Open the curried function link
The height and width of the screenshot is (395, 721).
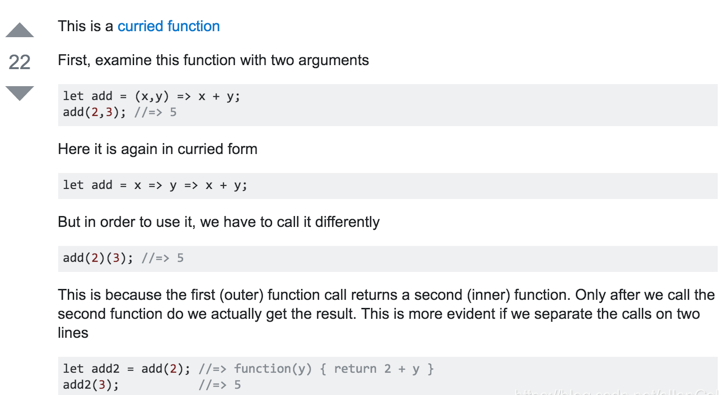click(169, 26)
